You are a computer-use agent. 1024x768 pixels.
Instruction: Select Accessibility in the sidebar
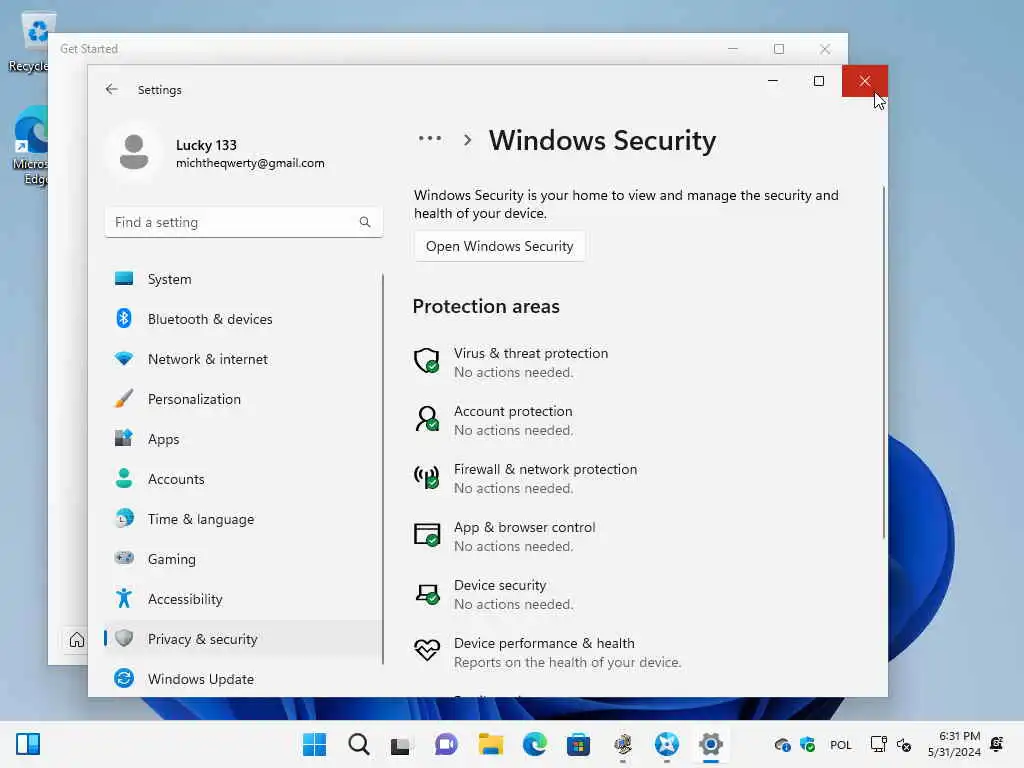coord(243,599)
